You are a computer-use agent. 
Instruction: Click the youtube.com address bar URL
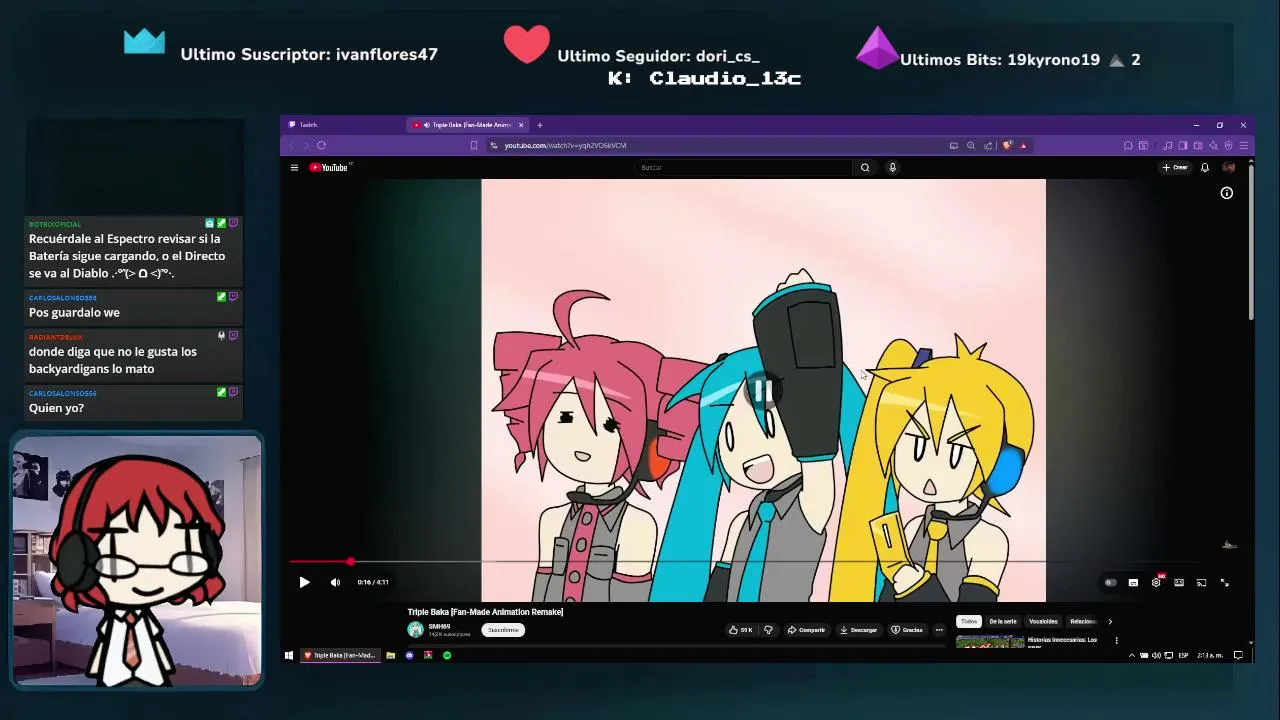pos(565,146)
